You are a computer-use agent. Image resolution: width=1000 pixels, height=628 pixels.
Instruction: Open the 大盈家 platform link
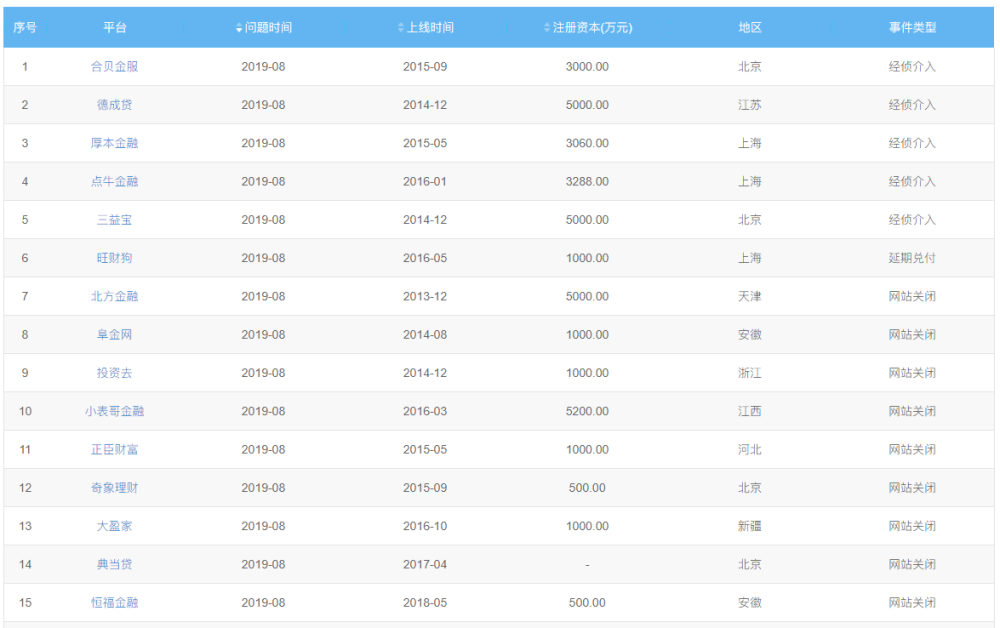(x=115, y=526)
